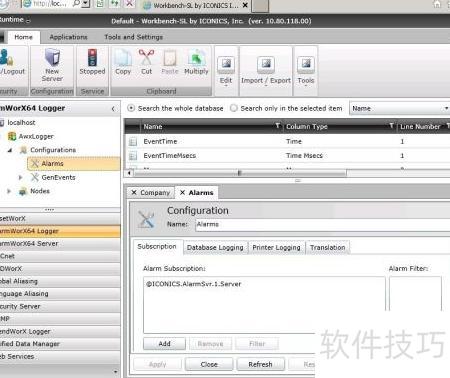Open TrendWorX Logger provider

point(60,331)
